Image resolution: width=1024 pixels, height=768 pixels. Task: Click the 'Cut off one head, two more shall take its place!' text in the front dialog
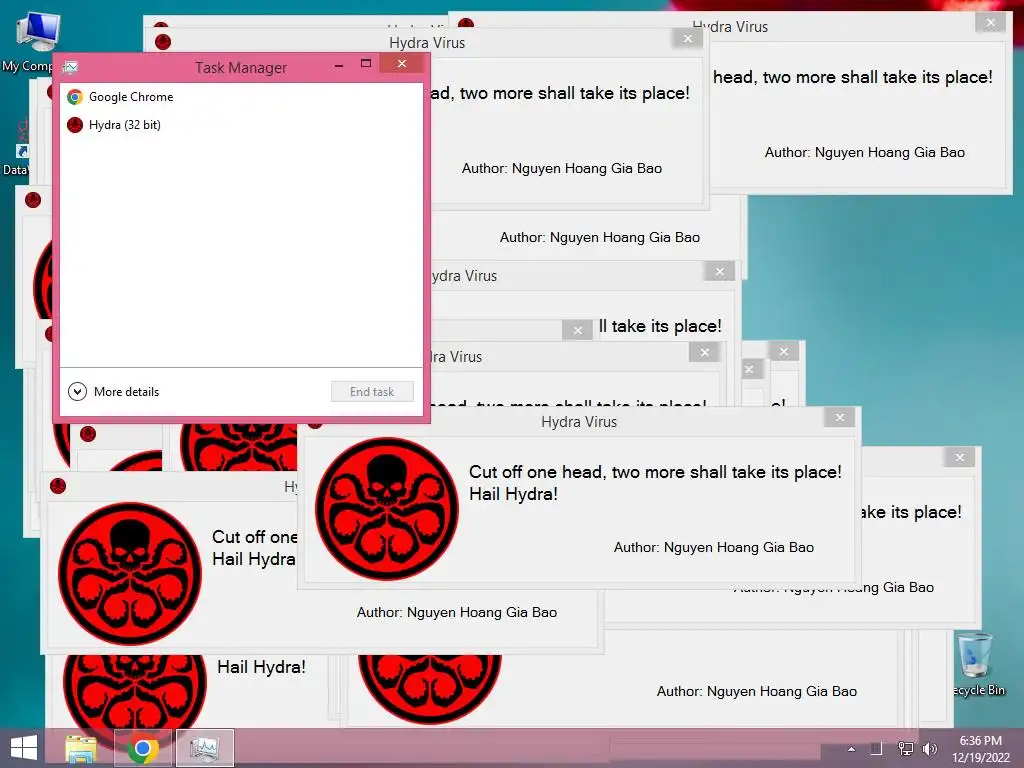tap(655, 472)
